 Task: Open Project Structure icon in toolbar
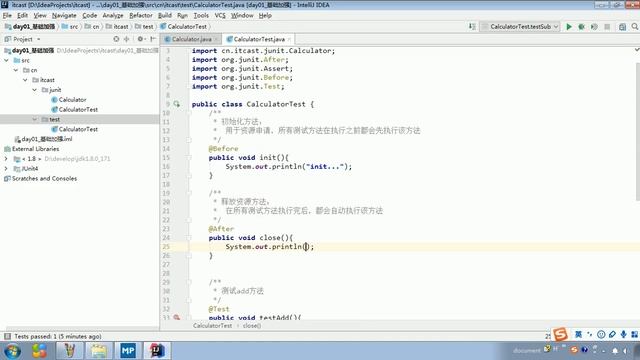[x=622, y=27]
